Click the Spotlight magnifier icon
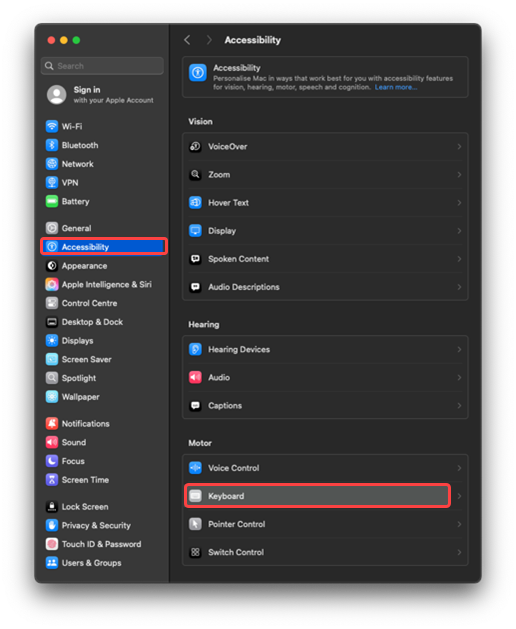The height and width of the screenshot is (629, 516). (52, 378)
